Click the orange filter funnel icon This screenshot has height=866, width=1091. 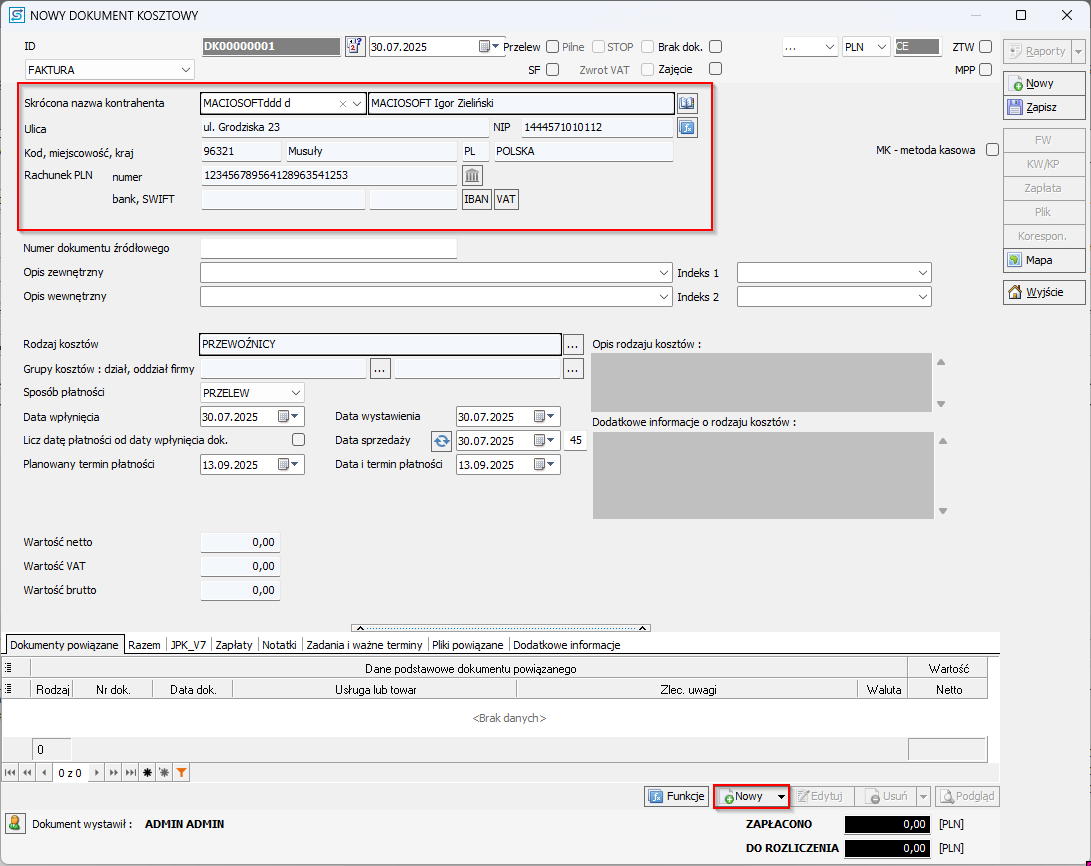click(x=182, y=773)
